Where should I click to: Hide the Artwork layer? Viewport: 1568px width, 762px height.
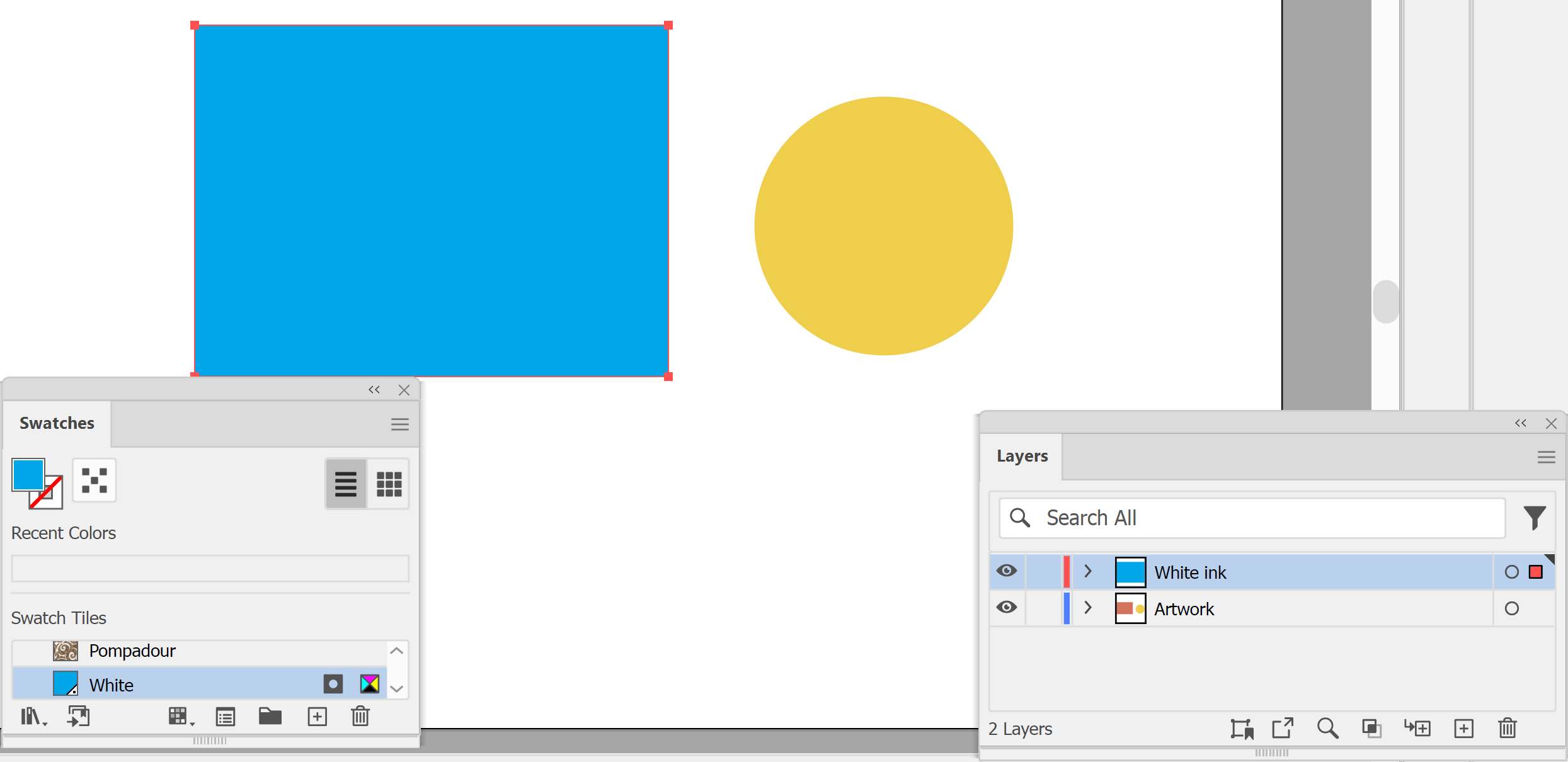[1007, 608]
